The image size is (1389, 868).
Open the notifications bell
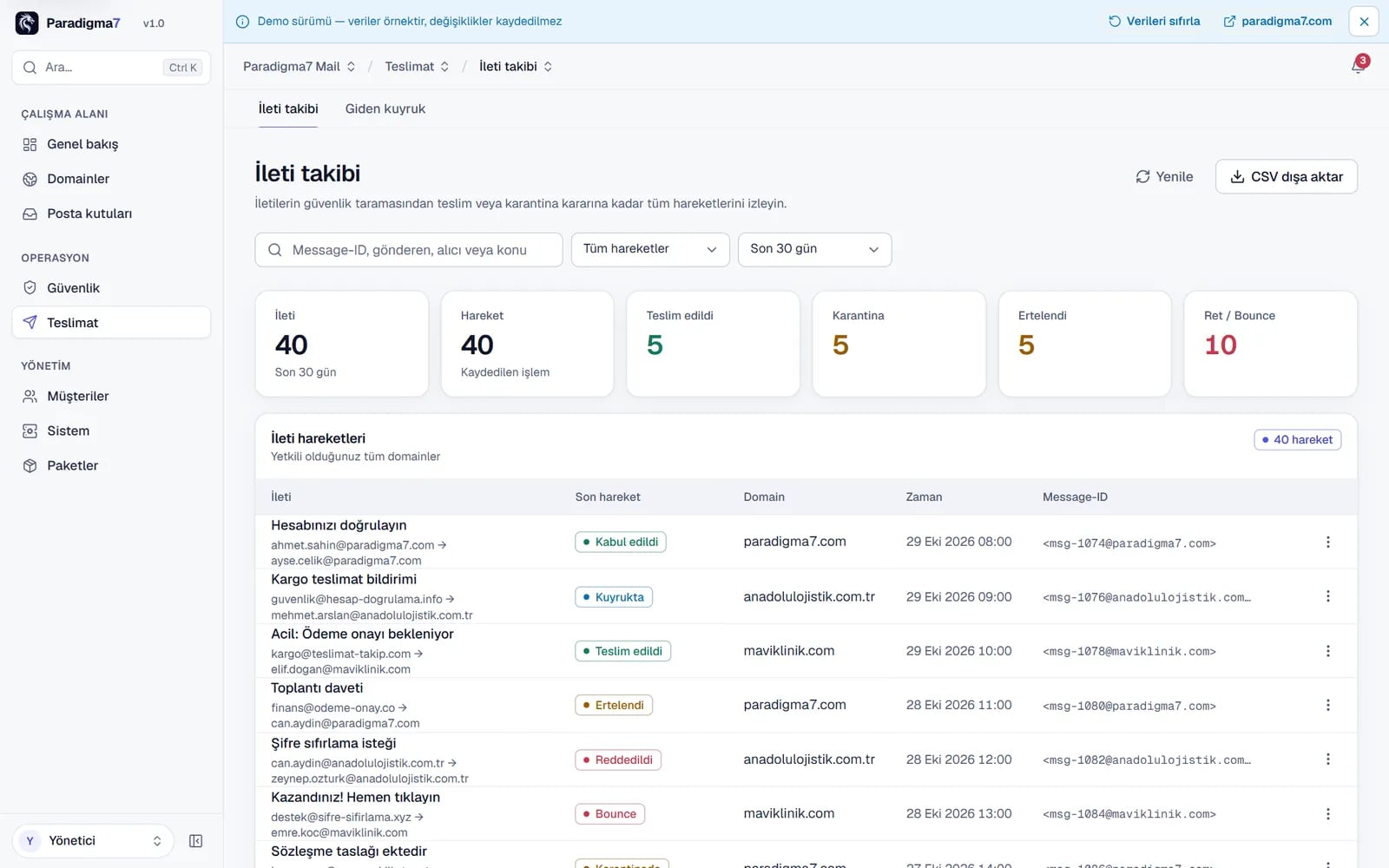click(1359, 66)
